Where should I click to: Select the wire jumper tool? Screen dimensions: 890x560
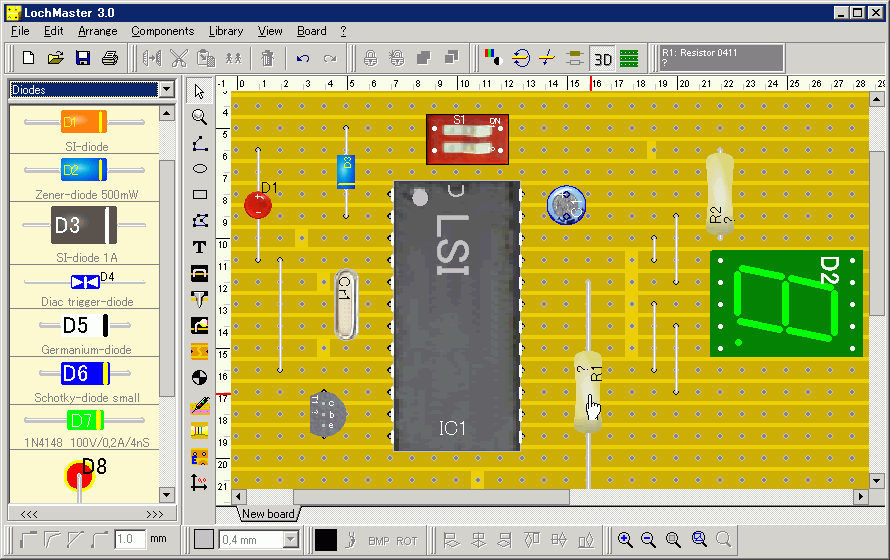199,273
